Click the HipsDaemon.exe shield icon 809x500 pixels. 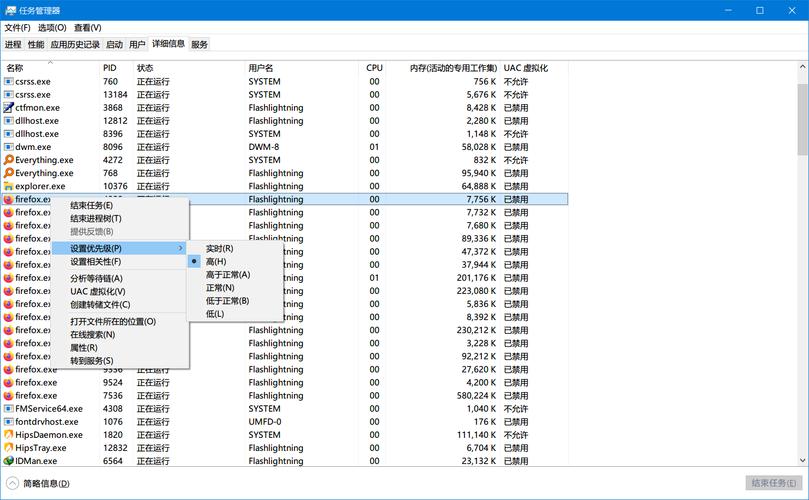point(8,434)
